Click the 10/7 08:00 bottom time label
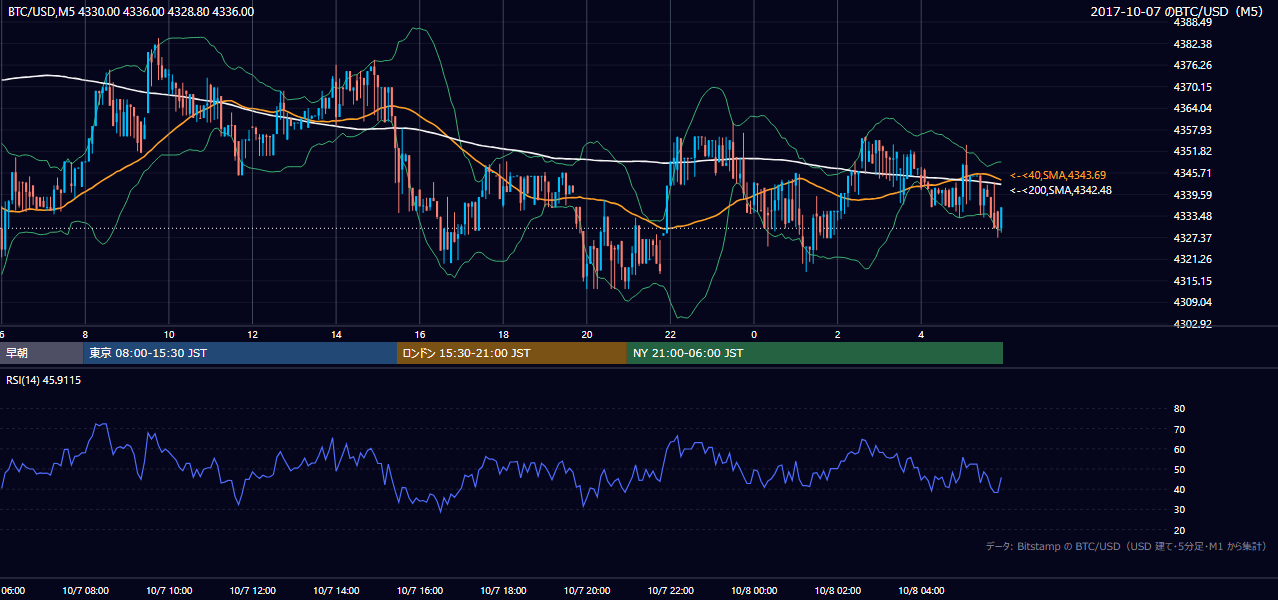1278x600 pixels. click(x=85, y=591)
